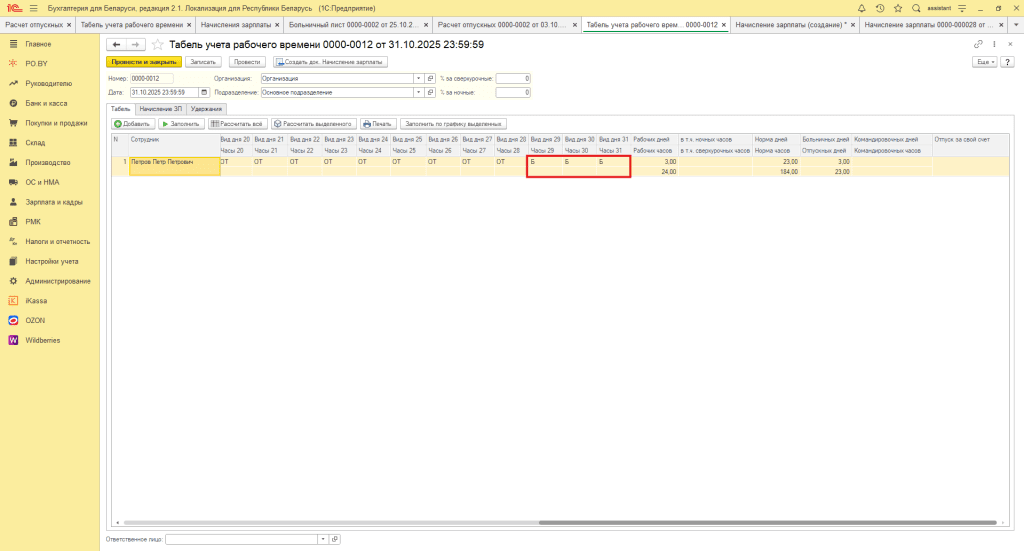The width and height of the screenshot is (1024, 551).
Task: Open the notifications bell icon
Action: click(x=861, y=7)
